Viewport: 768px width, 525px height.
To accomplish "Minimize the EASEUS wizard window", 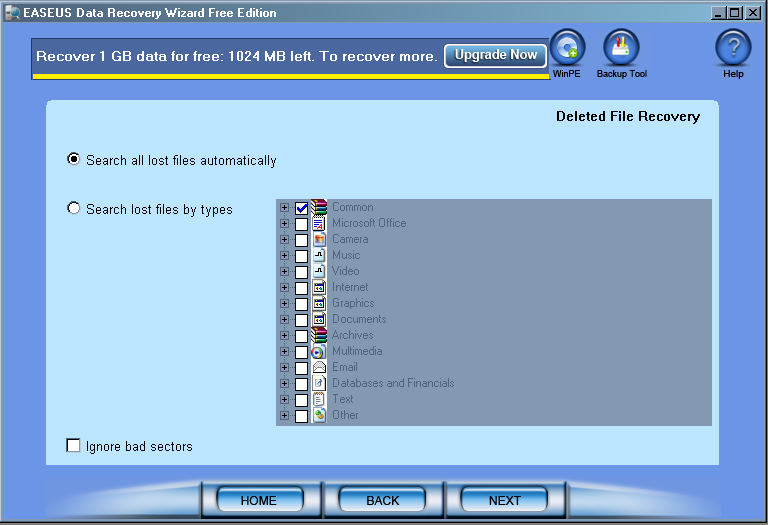I will [719, 13].
